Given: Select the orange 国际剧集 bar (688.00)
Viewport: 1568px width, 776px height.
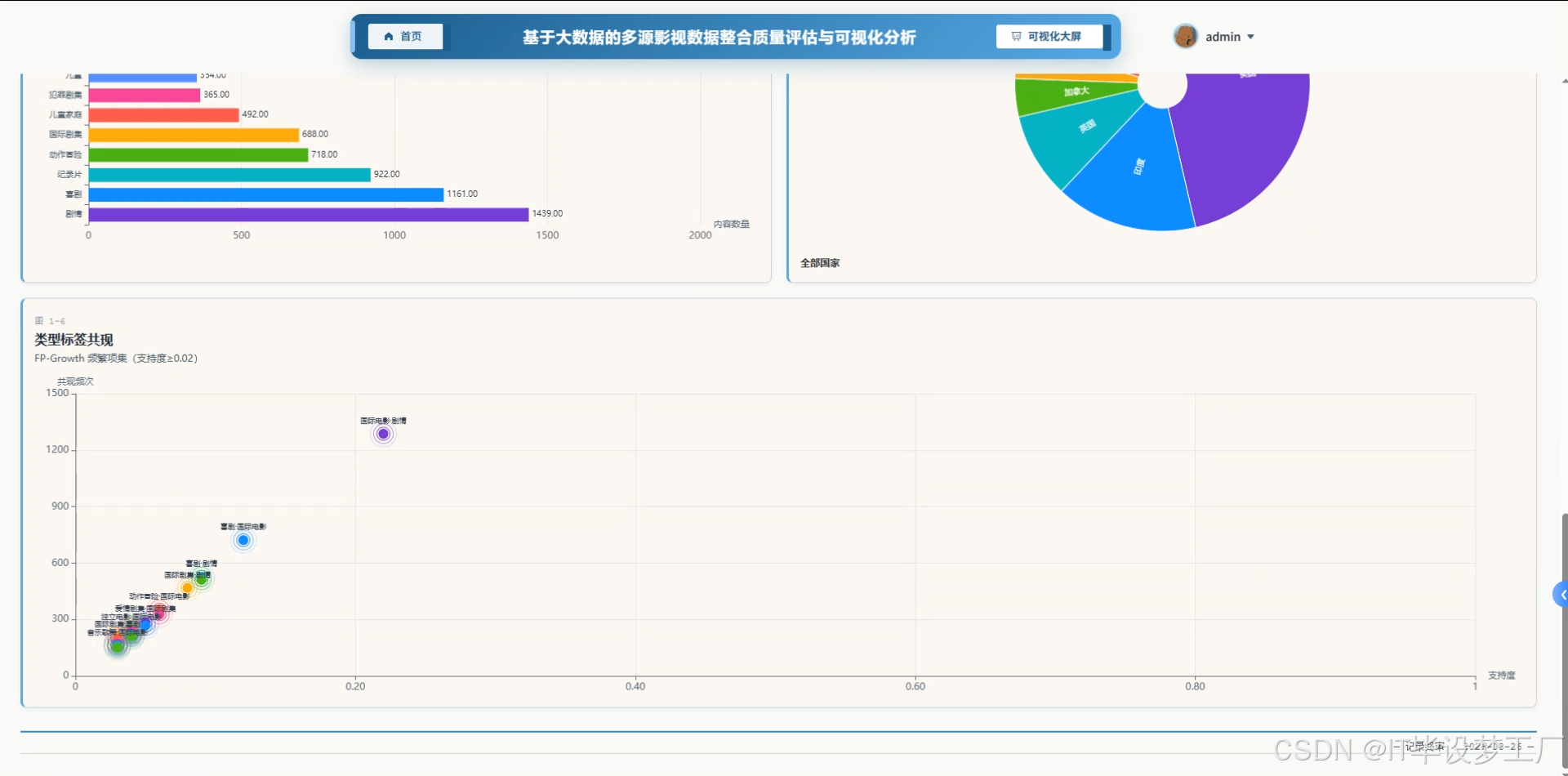Looking at the screenshot, I should tap(194, 135).
